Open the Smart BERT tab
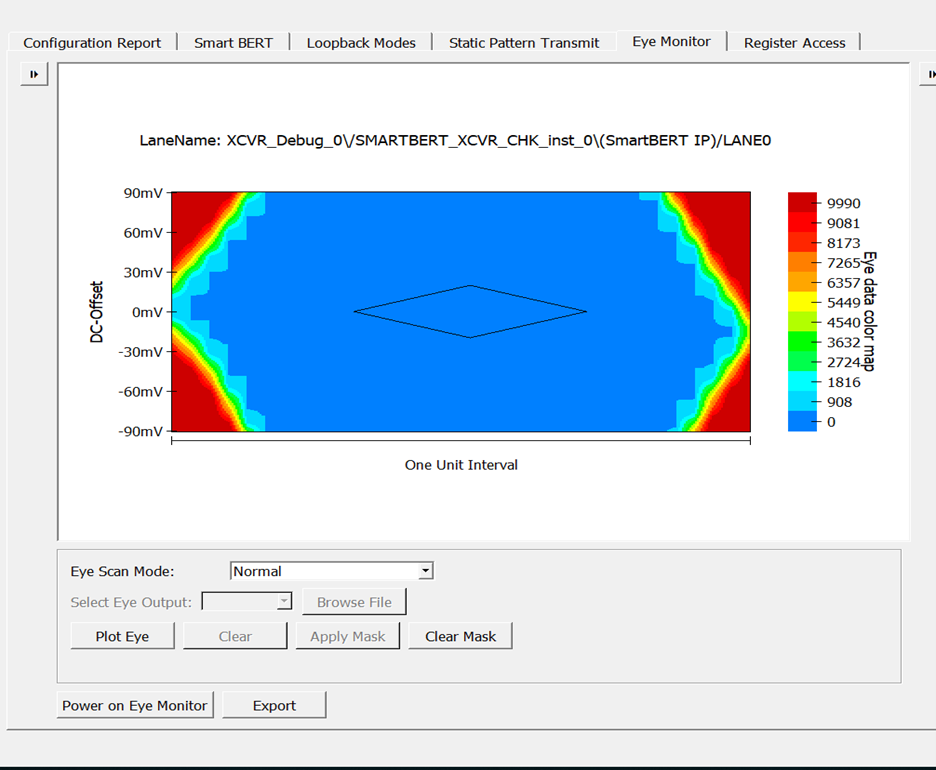936x770 pixels. click(233, 43)
